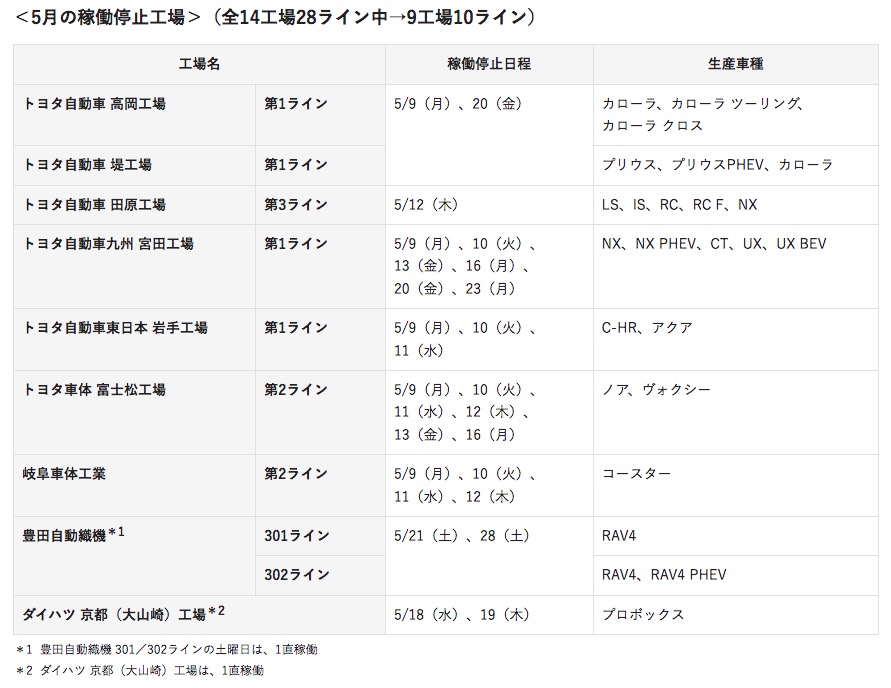Click the RAV4、RAV4 PHEV cell

(x=736, y=576)
